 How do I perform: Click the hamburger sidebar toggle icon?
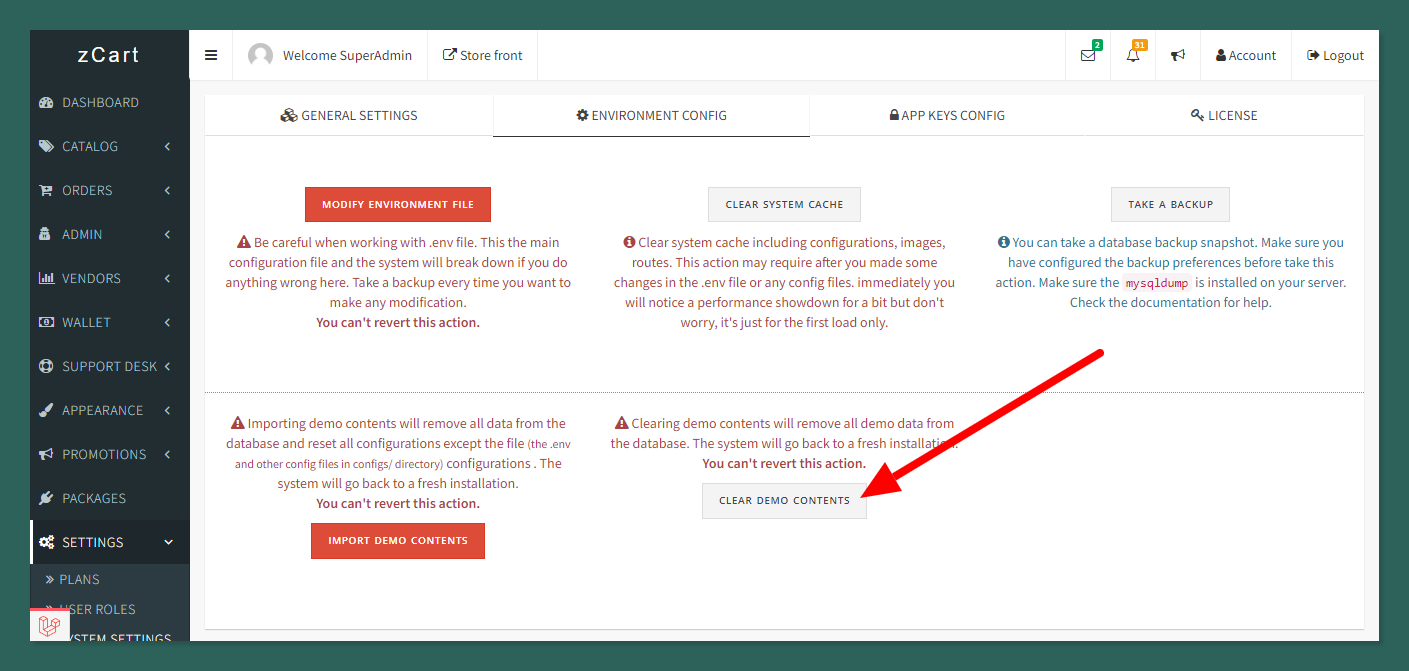(x=211, y=55)
